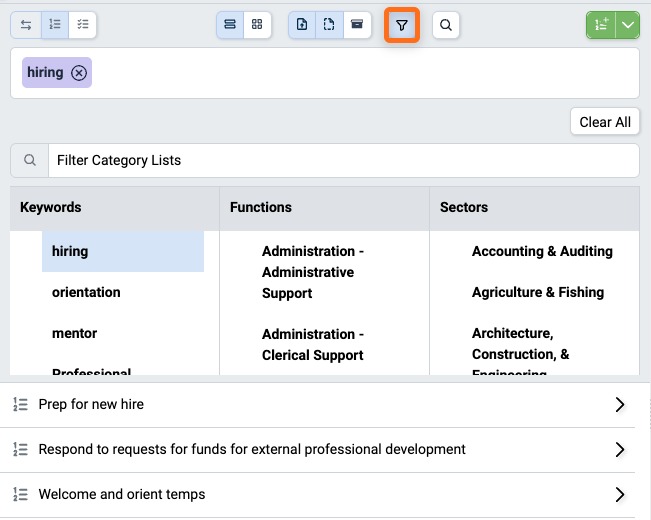Select Agriculture & Fishing sector
Viewport: 651px width, 520px height.
point(538,292)
